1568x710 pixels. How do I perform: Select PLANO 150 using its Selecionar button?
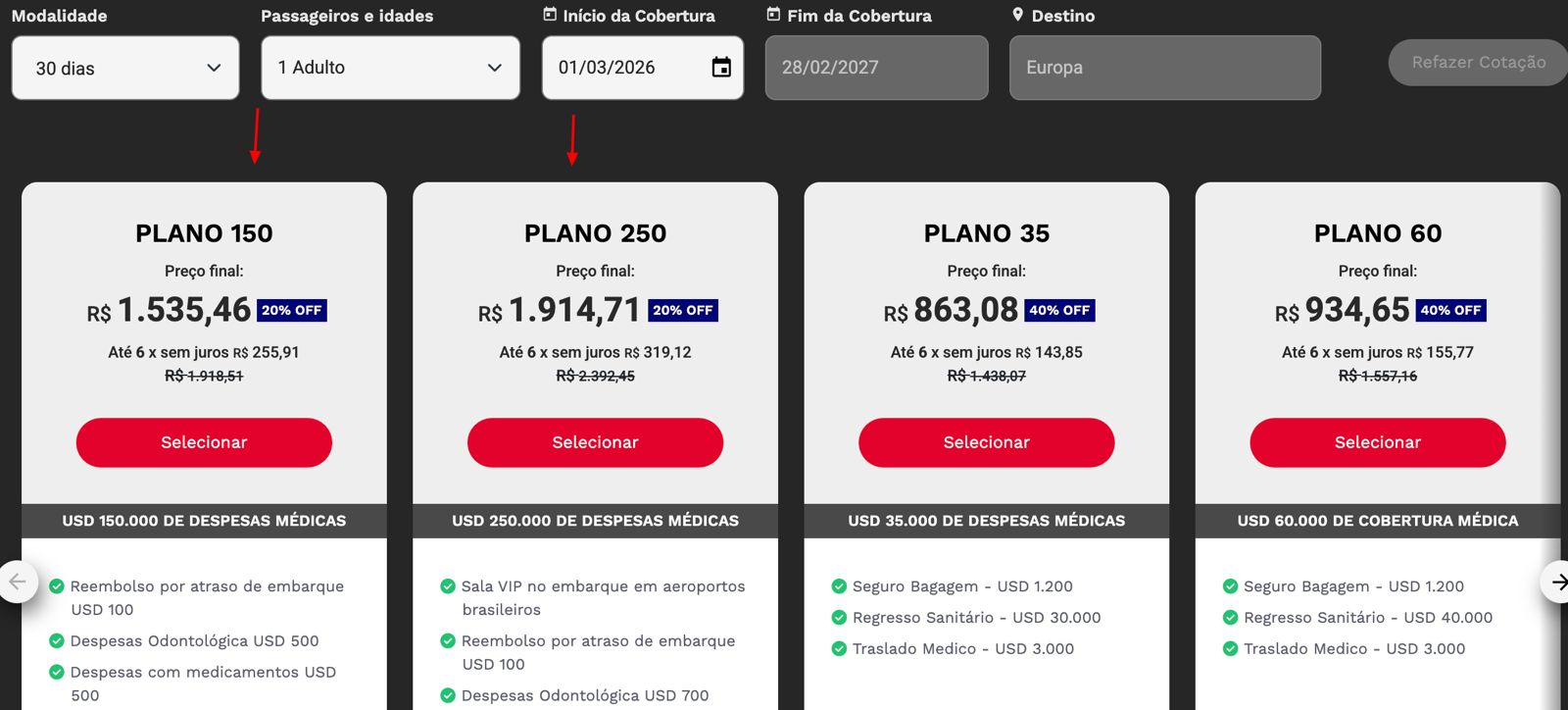203,442
